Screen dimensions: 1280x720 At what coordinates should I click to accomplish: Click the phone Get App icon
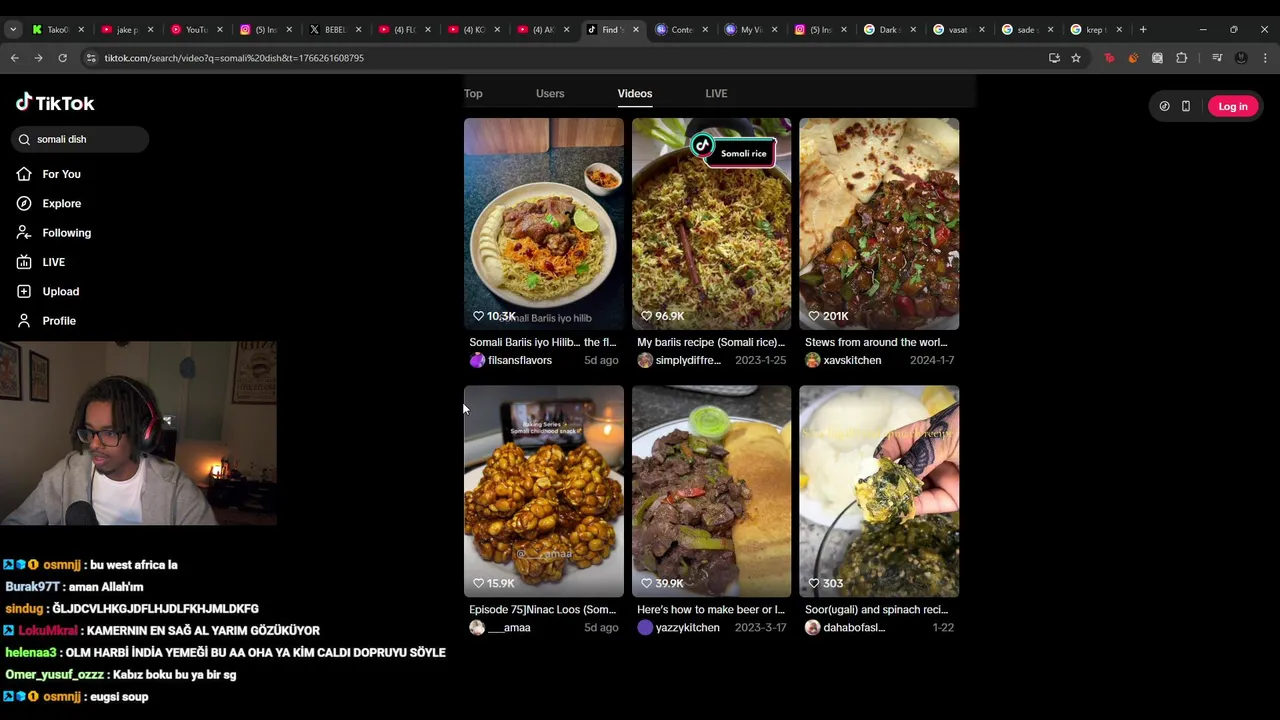pyautogui.click(x=1186, y=106)
